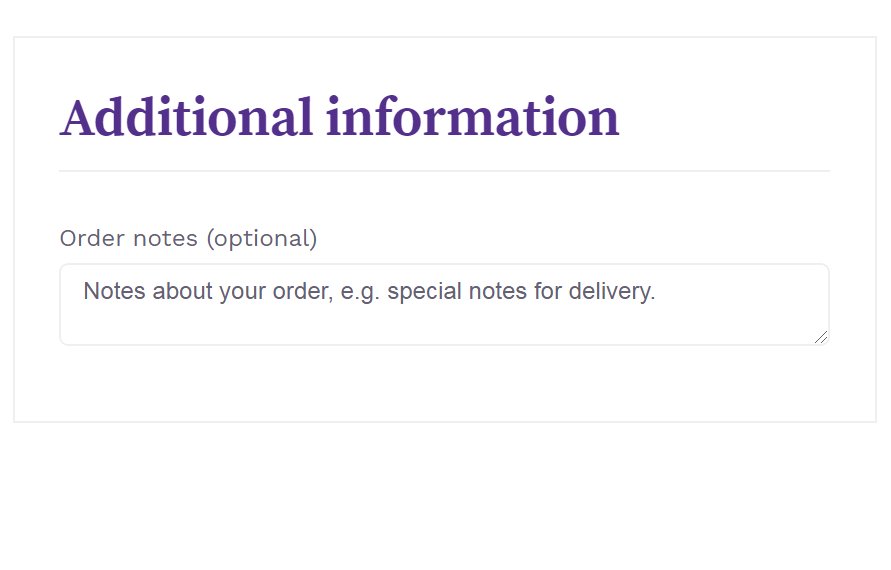Click the word "Notes" in the placeholder
Screen dimensions: 891x570
click(x=115, y=291)
